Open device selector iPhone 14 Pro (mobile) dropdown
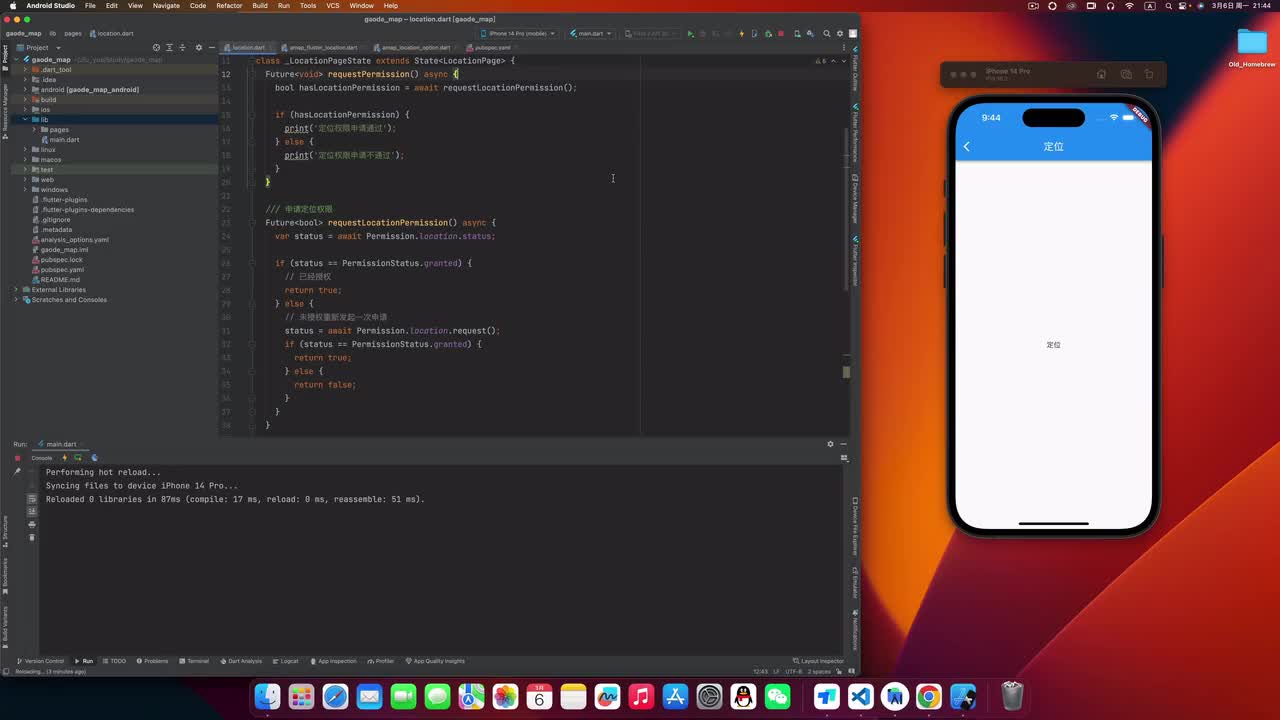Image resolution: width=1280 pixels, height=720 pixels. [x=518, y=34]
